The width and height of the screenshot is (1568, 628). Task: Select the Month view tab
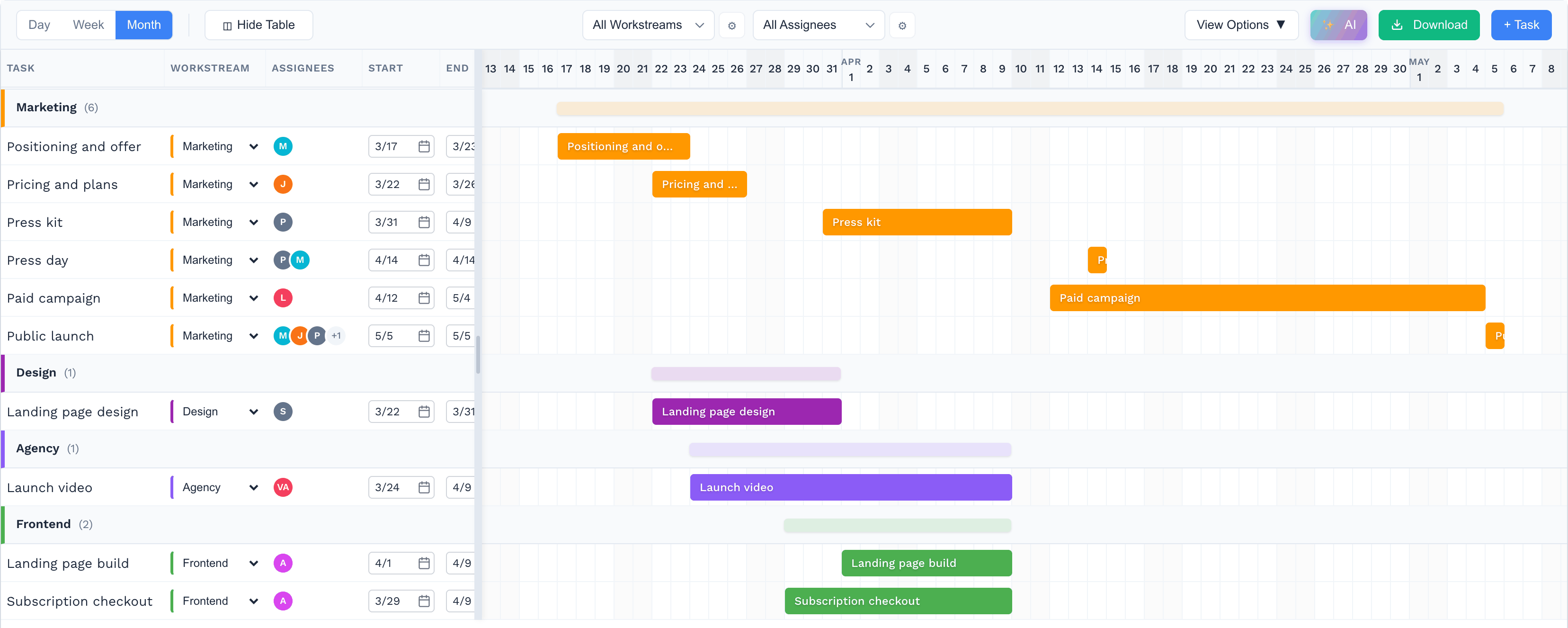pyautogui.click(x=143, y=25)
